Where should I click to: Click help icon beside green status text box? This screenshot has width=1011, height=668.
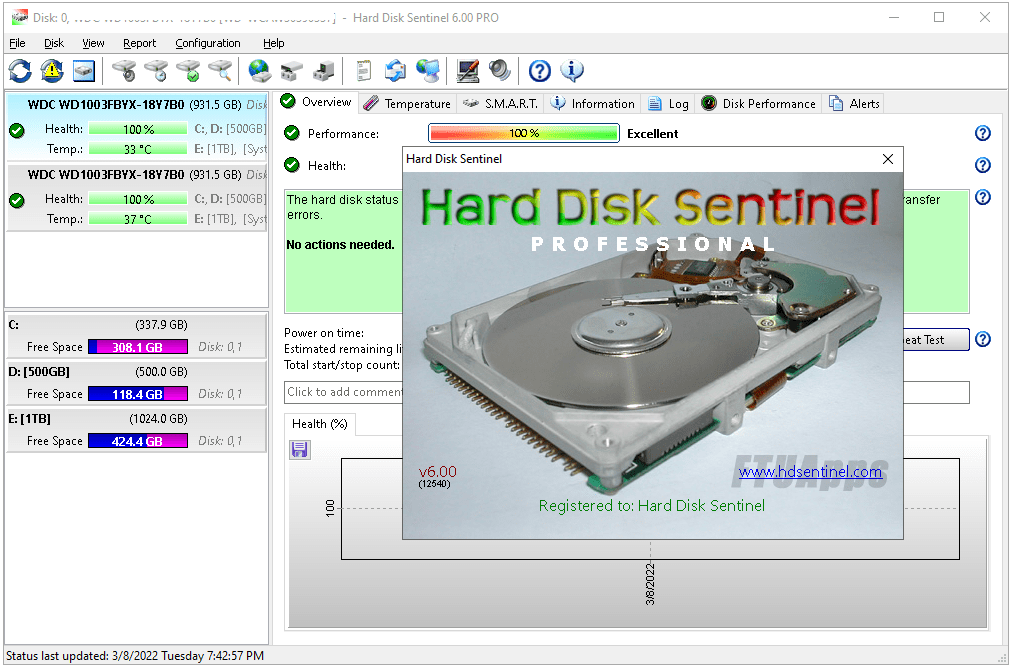coord(983,197)
